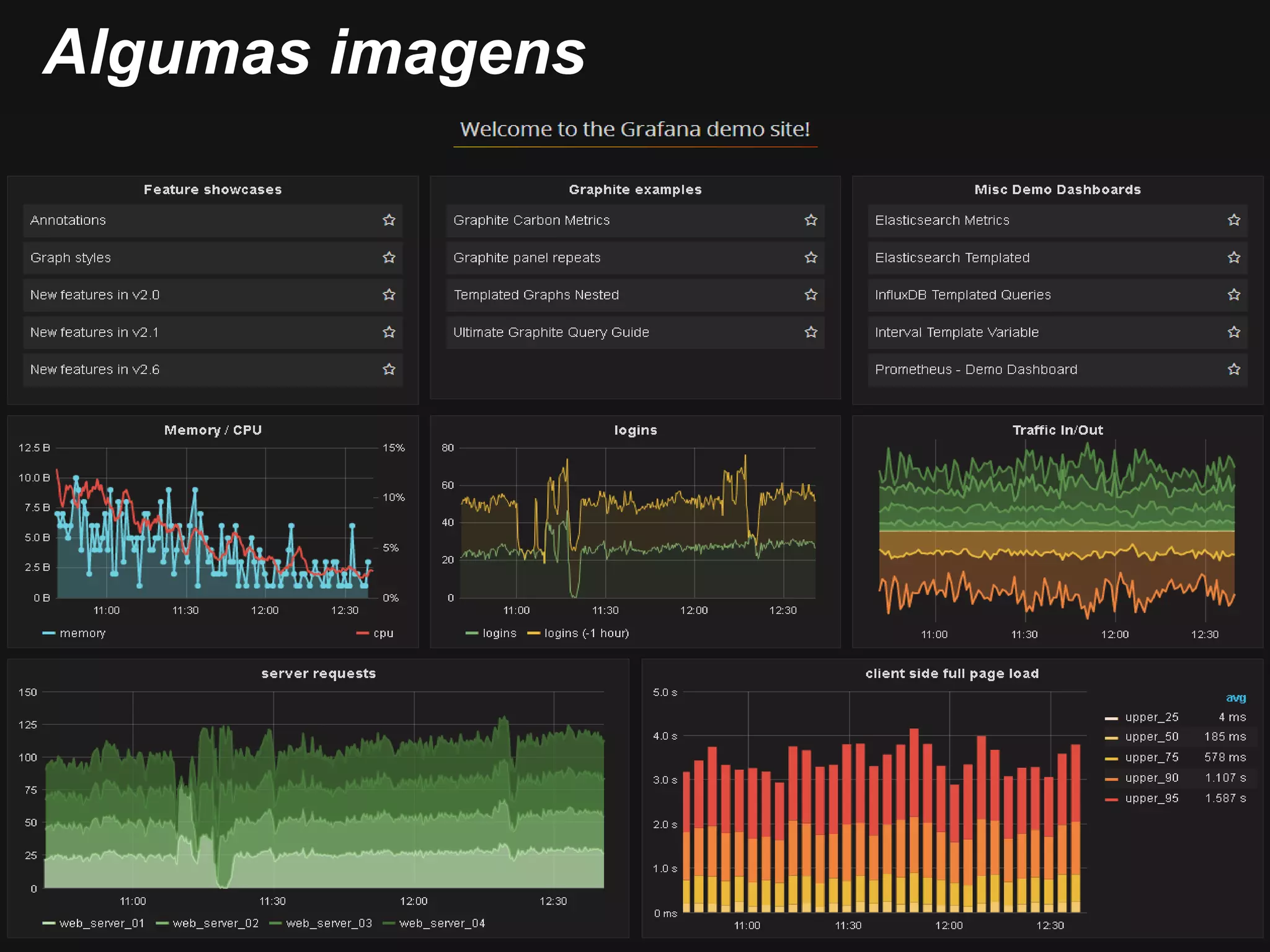Star Graphite Carbon Metrics dashboard
Screen dimensions: 1270x952
tap(810, 220)
